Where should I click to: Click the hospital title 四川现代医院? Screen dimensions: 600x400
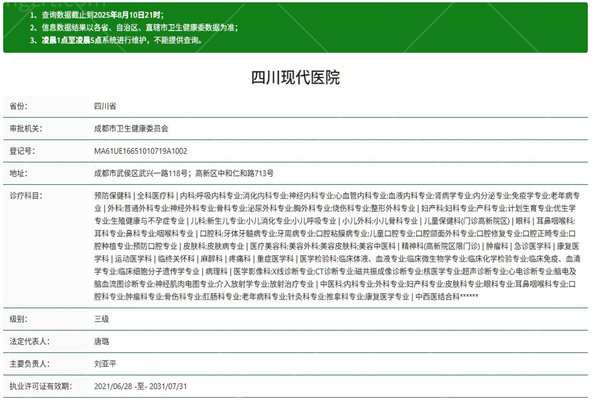tap(295, 77)
